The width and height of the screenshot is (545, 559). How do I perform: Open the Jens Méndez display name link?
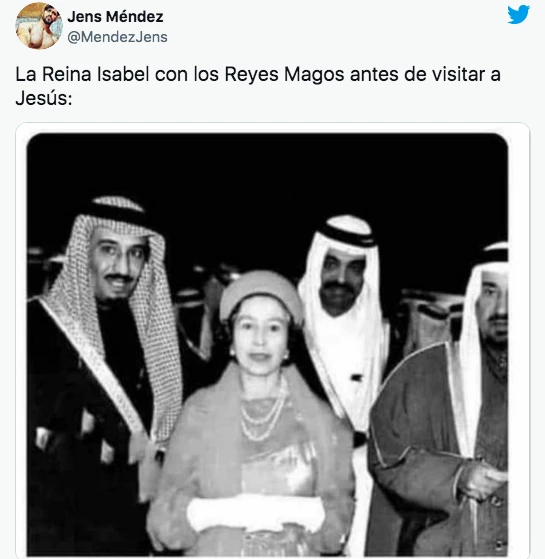pyautogui.click(x=115, y=16)
